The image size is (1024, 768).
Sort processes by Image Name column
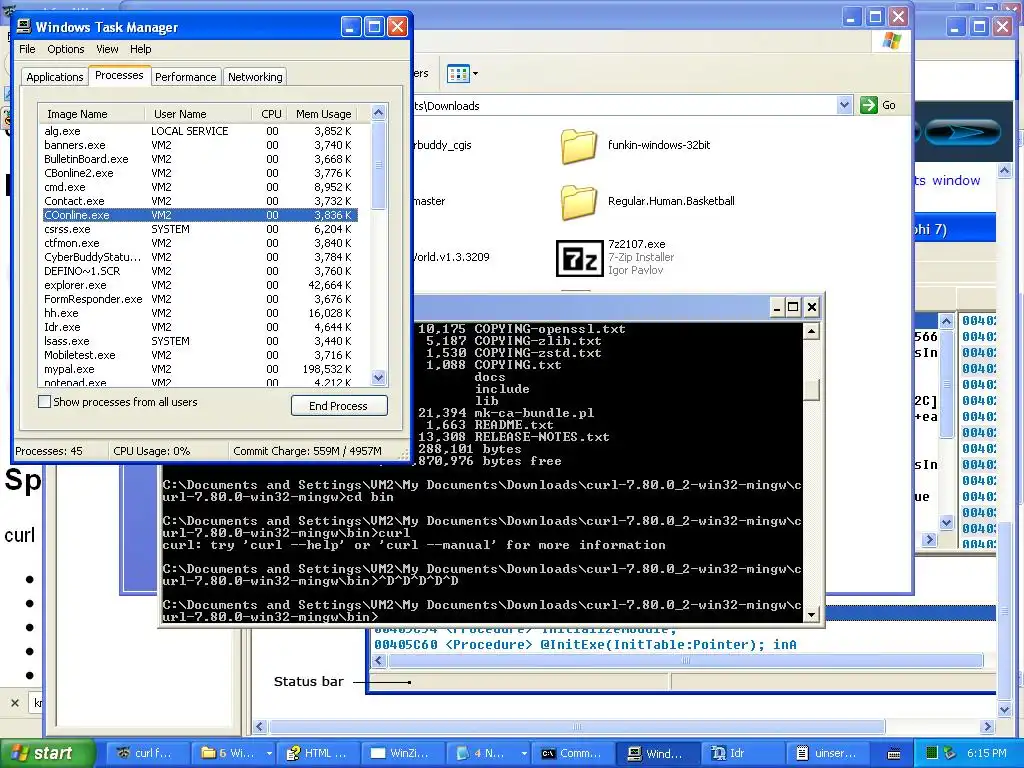coord(91,114)
